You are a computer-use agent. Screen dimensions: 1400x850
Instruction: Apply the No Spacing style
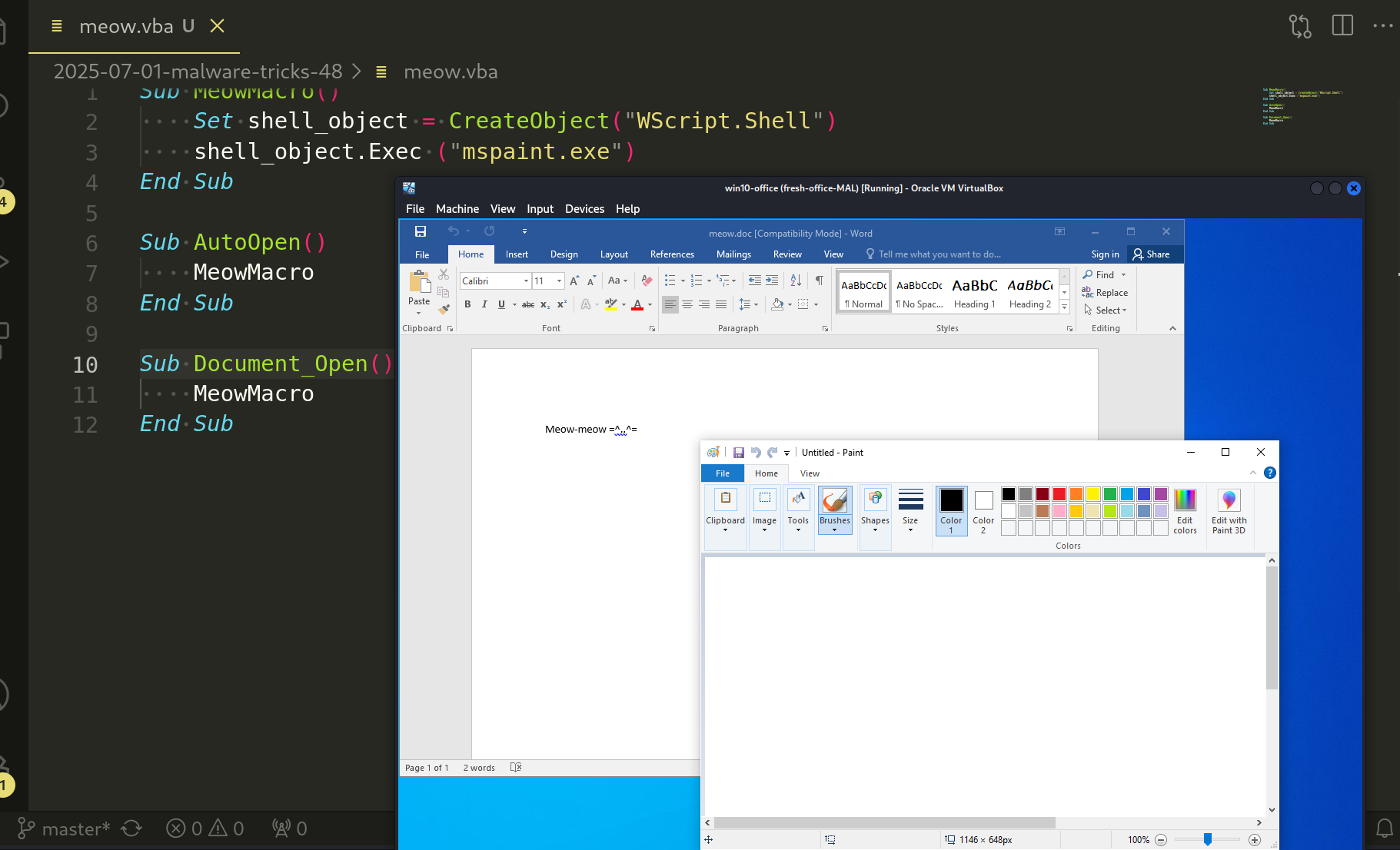click(x=919, y=293)
